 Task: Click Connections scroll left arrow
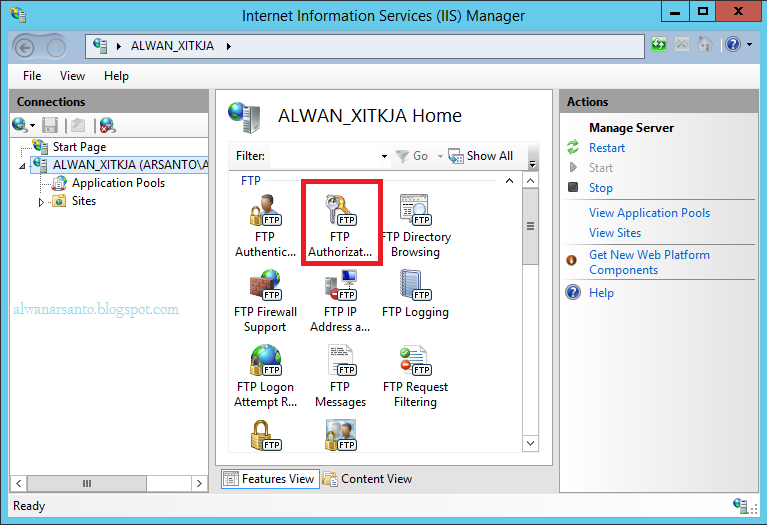tap(19, 483)
